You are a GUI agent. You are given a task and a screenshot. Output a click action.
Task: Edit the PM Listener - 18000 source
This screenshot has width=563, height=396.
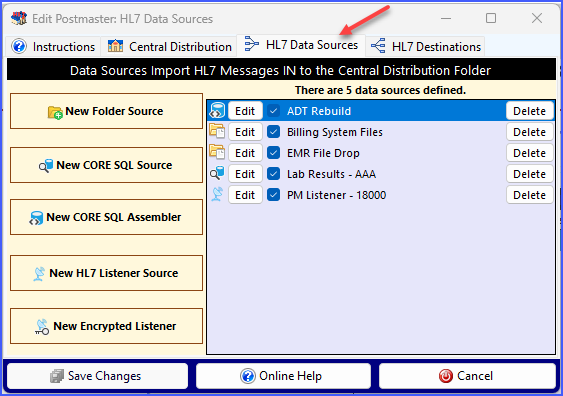(x=245, y=195)
